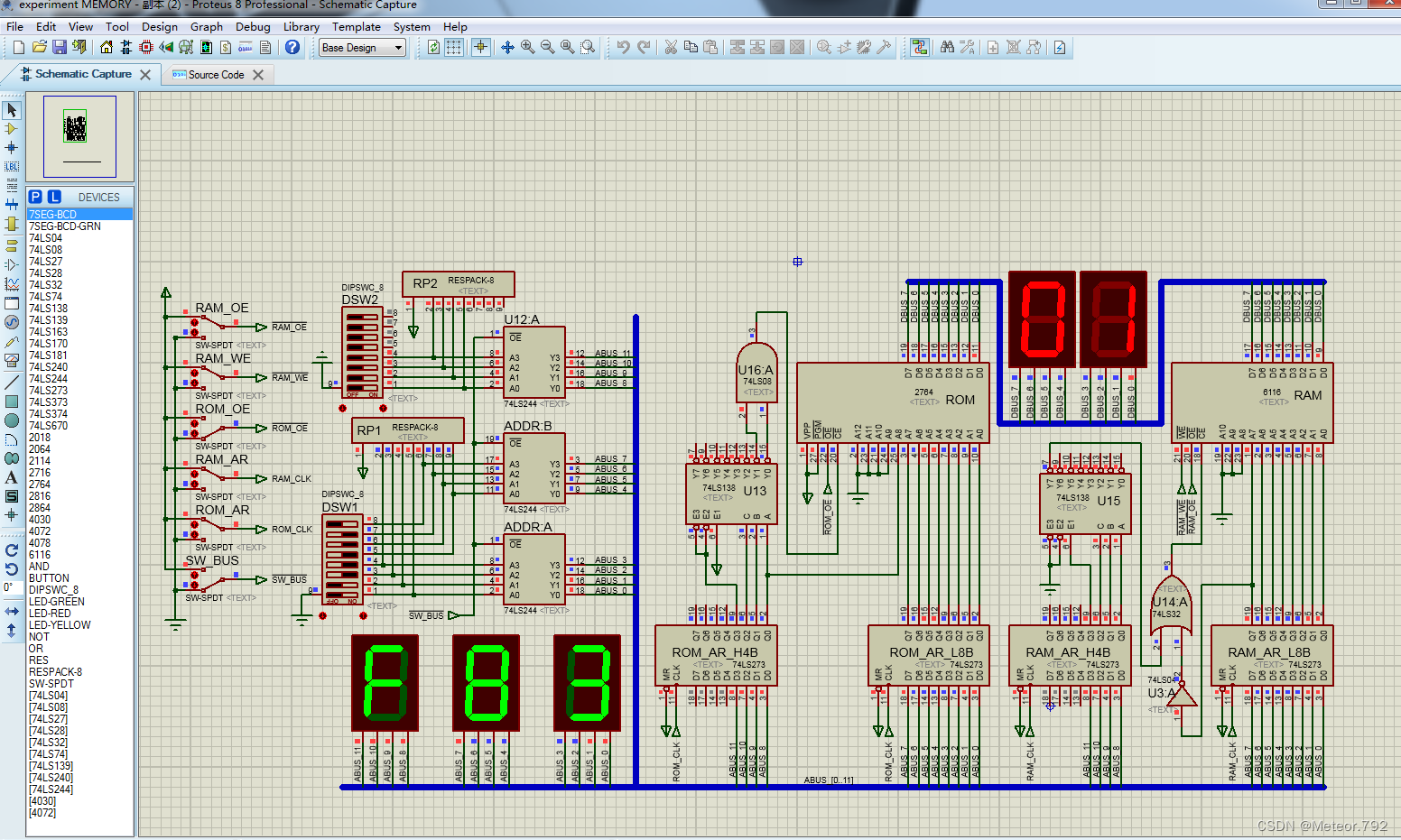The height and width of the screenshot is (840, 1401).
Task: Close the Schematic Capture tab
Action: pyautogui.click(x=145, y=75)
